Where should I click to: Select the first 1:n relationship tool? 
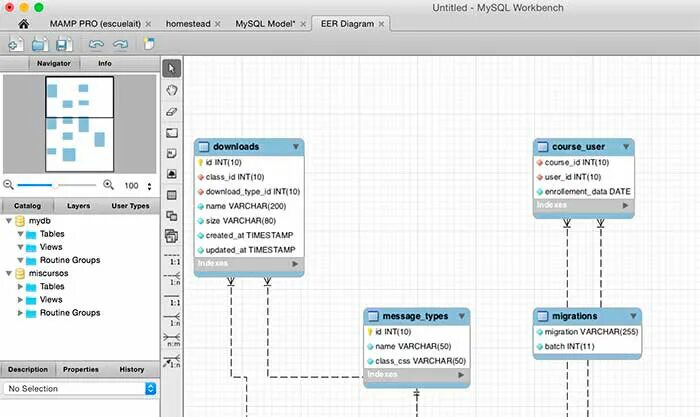[172, 279]
